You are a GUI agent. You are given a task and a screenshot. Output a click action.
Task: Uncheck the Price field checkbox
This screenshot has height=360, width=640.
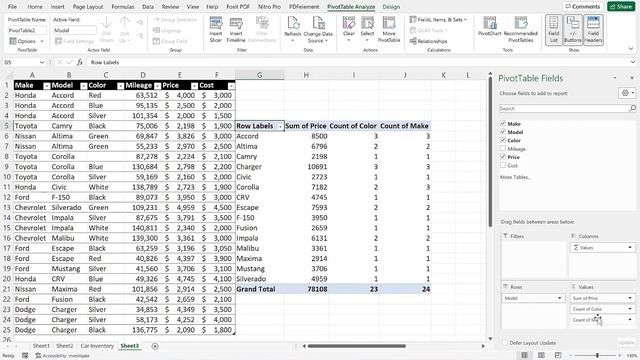tap(503, 157)
